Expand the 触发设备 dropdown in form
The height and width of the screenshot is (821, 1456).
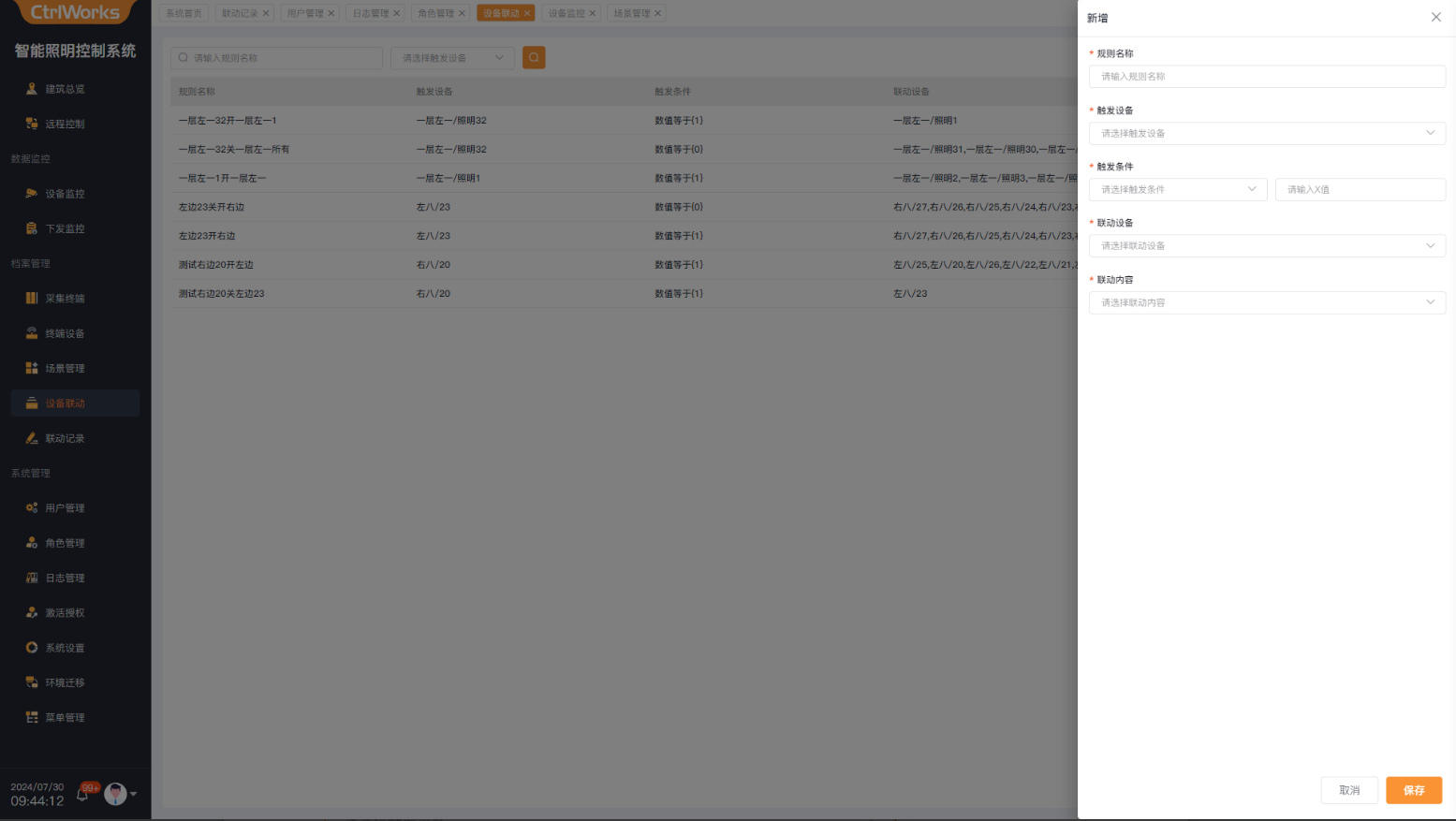point(1266,134)
